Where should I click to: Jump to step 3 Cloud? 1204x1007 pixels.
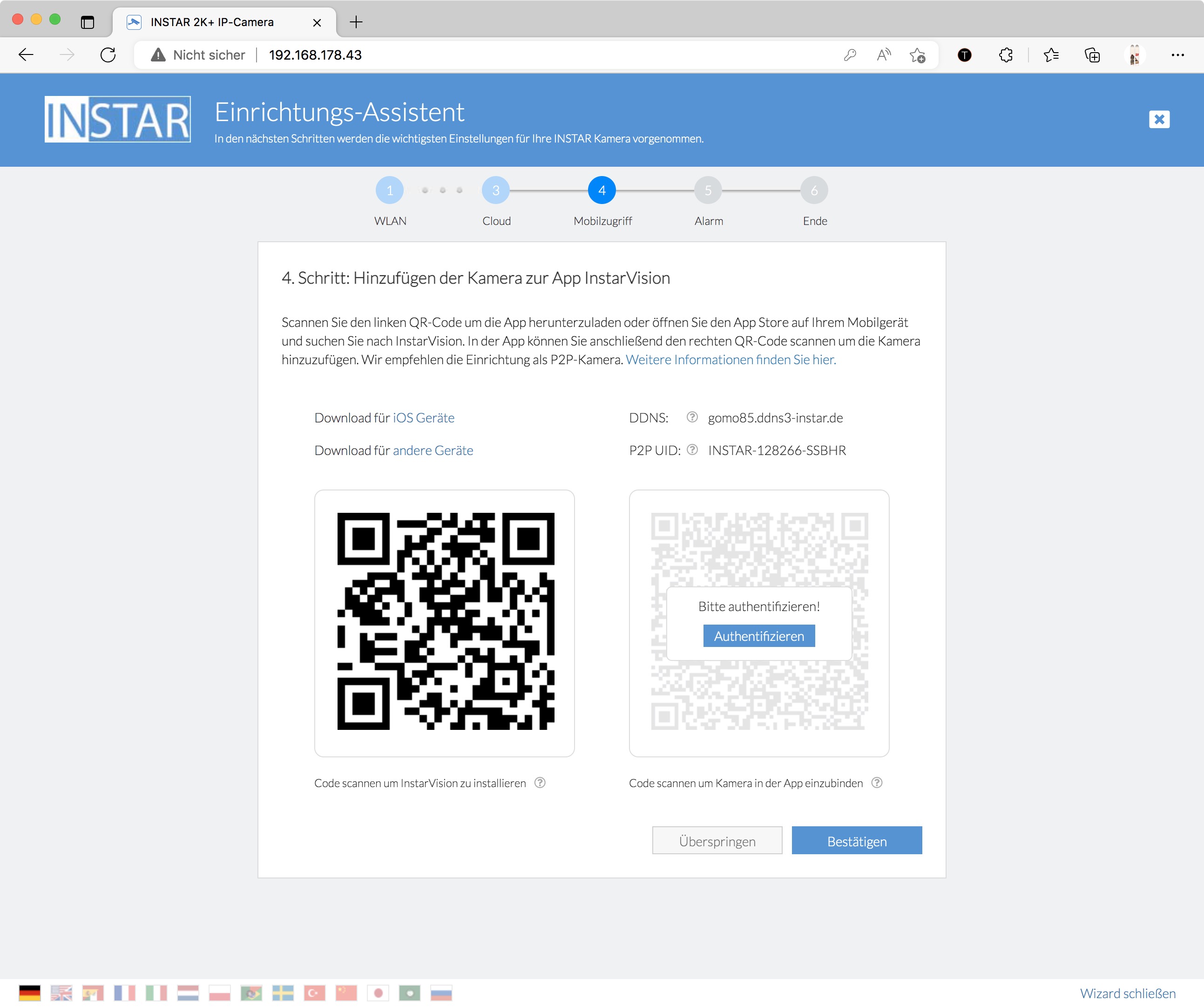coord(496,191)
